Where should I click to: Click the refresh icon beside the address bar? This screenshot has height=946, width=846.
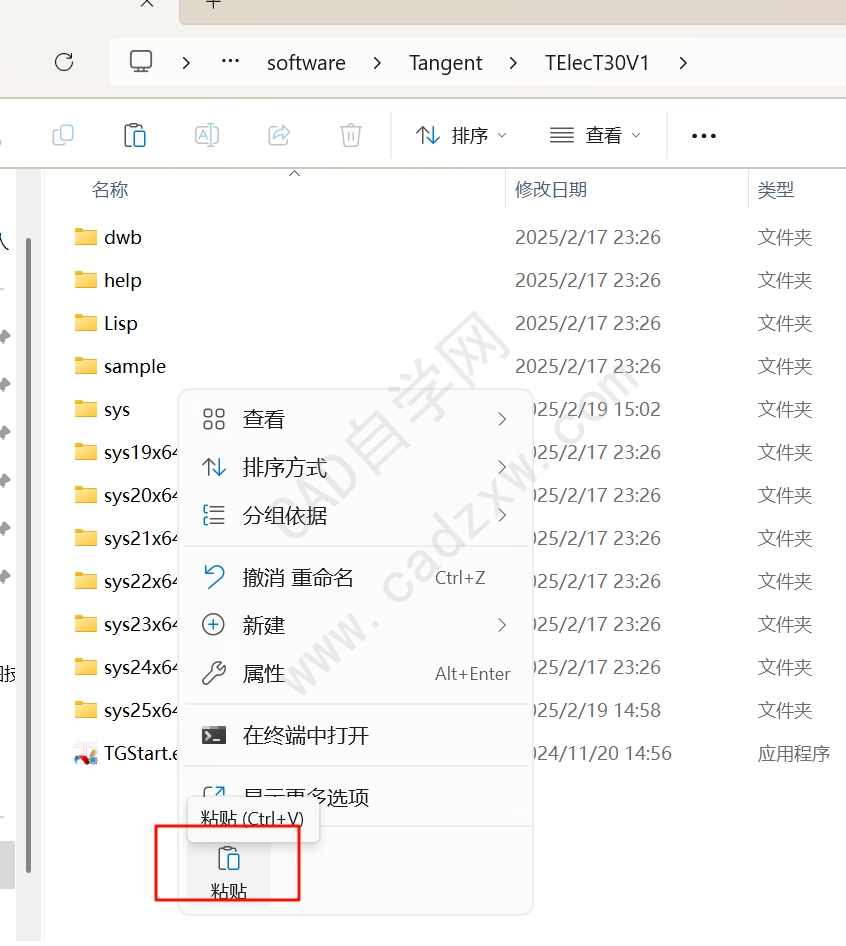pos(64,62)
